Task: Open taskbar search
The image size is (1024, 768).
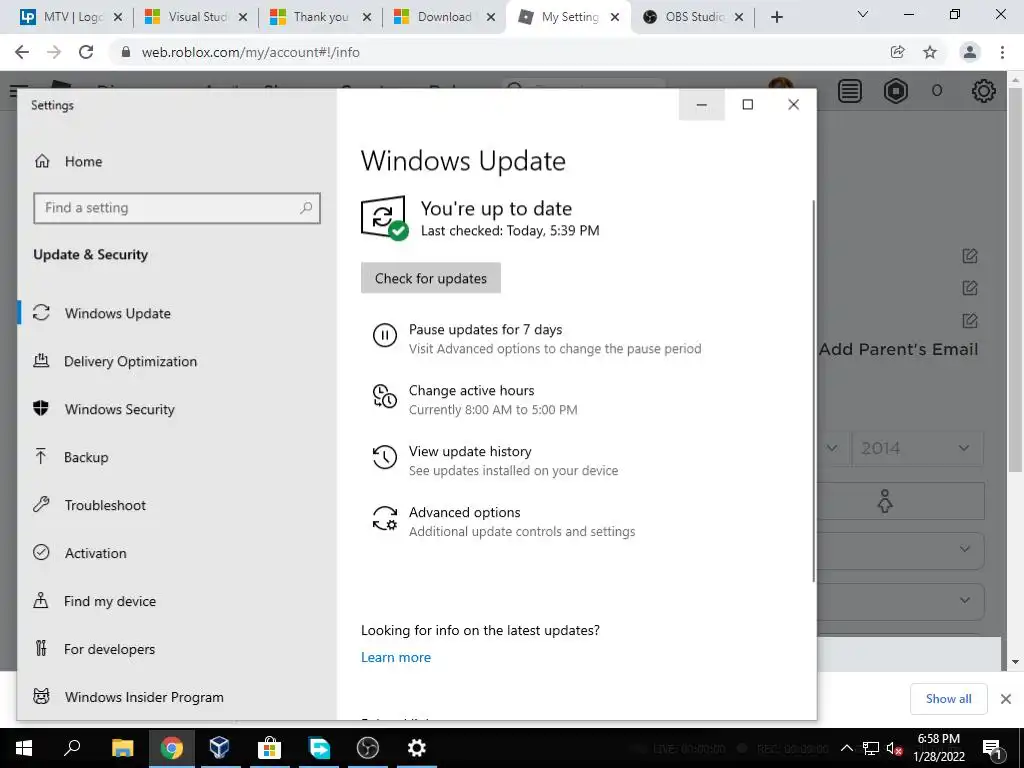Action: [72, 748]
